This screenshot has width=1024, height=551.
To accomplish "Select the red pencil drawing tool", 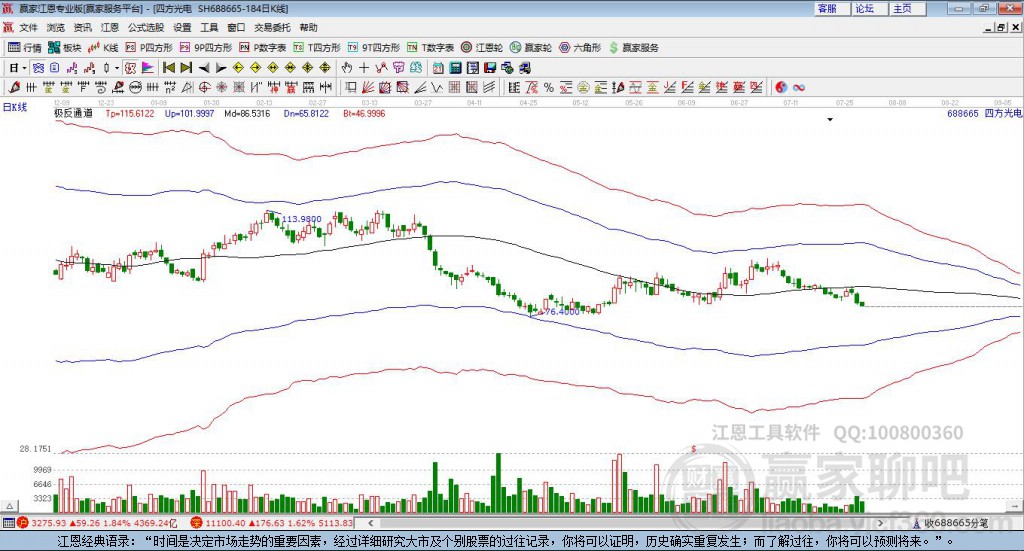I will coord(14,87).
